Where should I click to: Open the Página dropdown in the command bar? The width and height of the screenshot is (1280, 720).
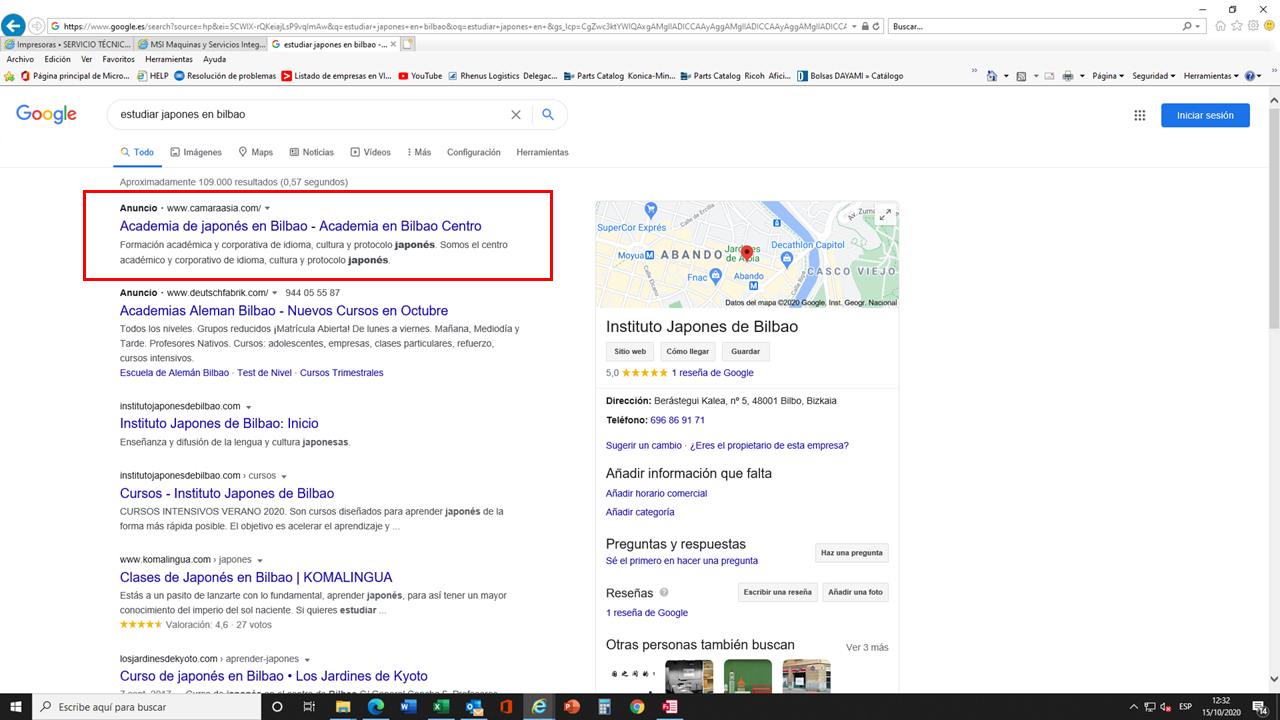pos(1108,76)
